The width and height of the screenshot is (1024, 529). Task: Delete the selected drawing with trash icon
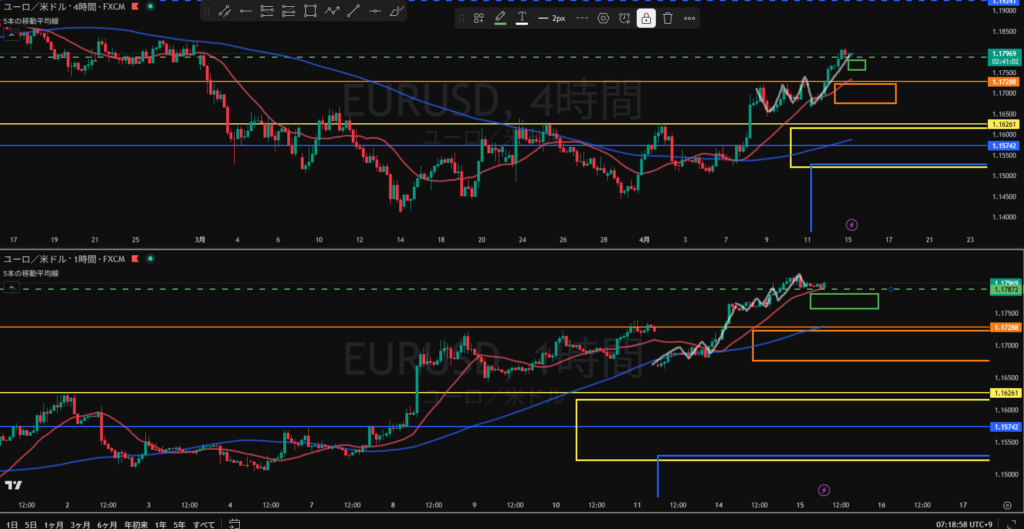click(668, 18)
